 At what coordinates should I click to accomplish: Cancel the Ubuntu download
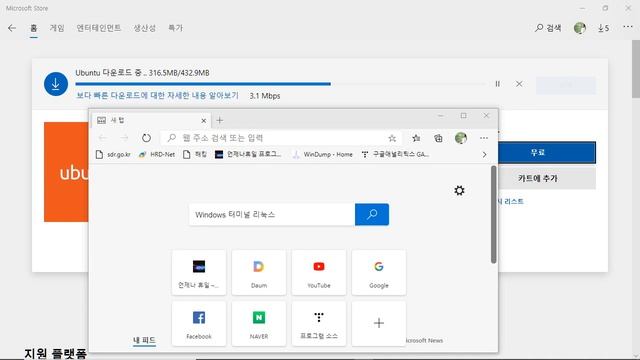tap(519, 84)
